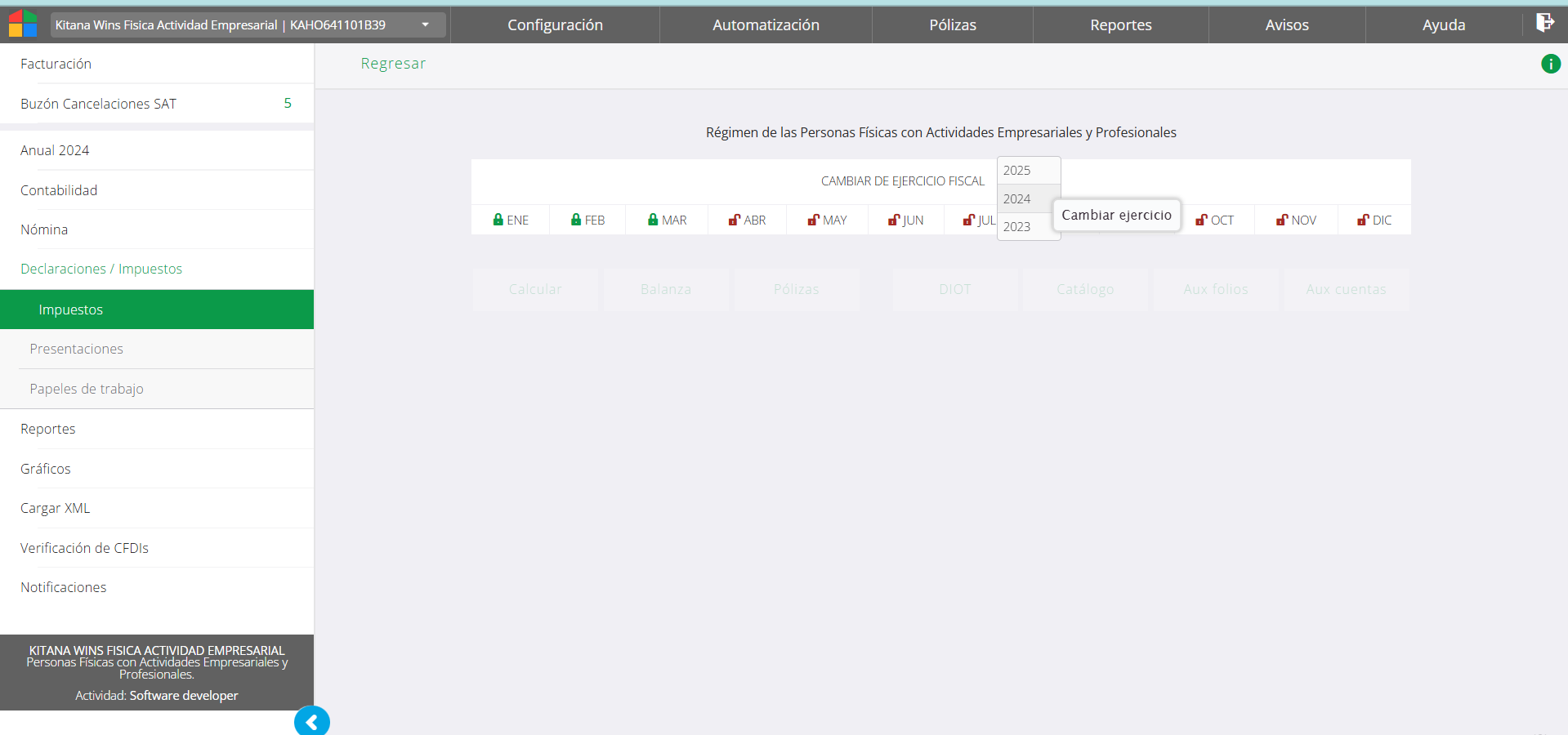Click the OCT red unlocked padlock
1568x735 pixels.
tap(1200, 220)
